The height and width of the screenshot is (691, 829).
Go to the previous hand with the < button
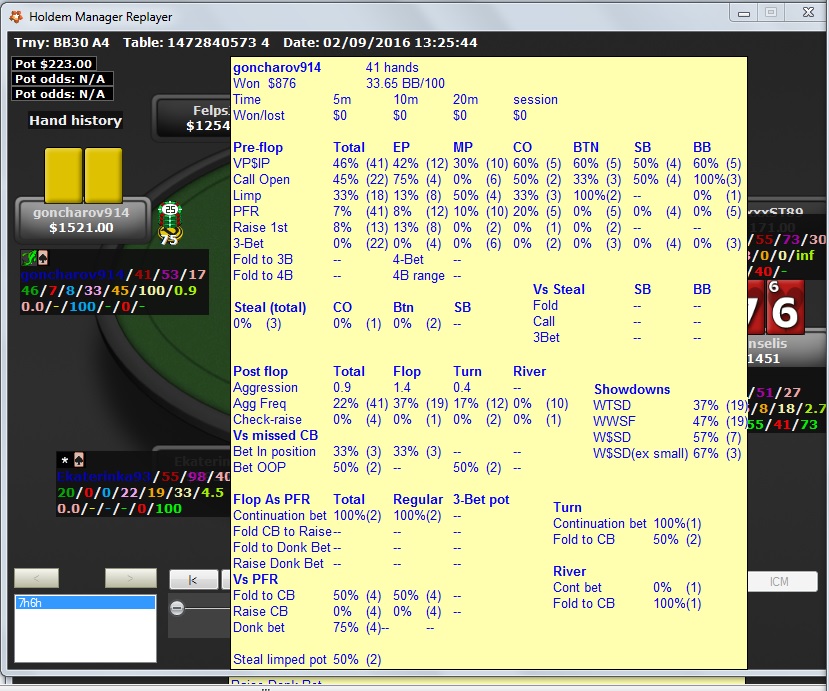pos(36,578)
